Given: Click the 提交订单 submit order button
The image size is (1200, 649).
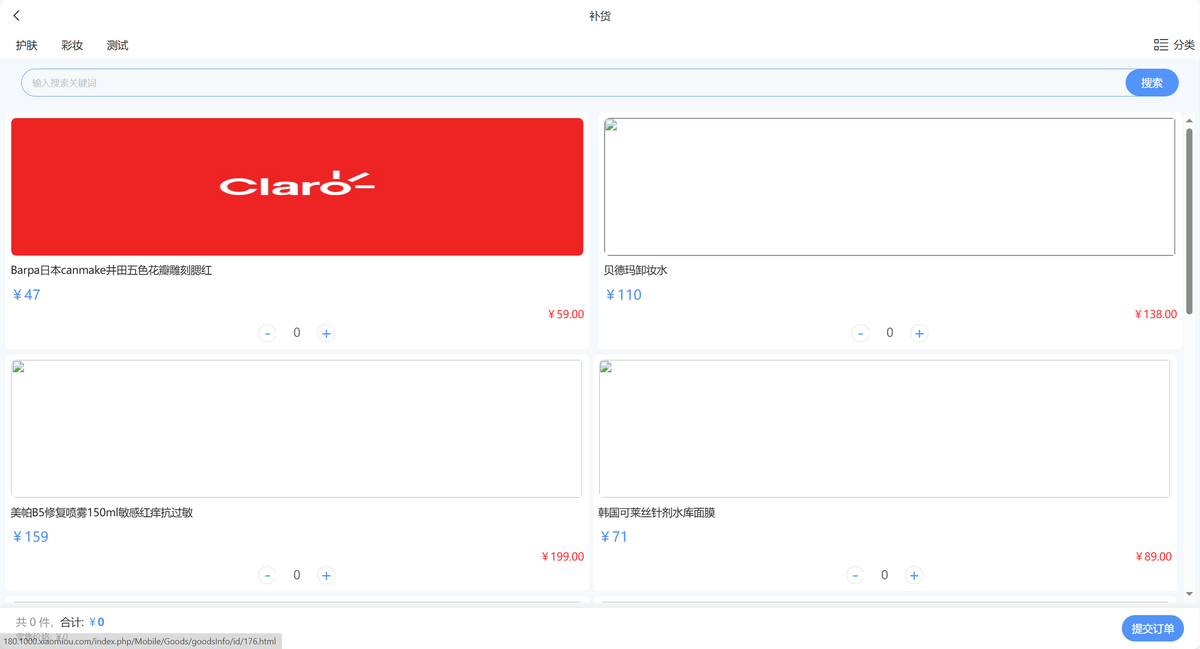Looking at the screenshot, I should tap(1153, 628).
